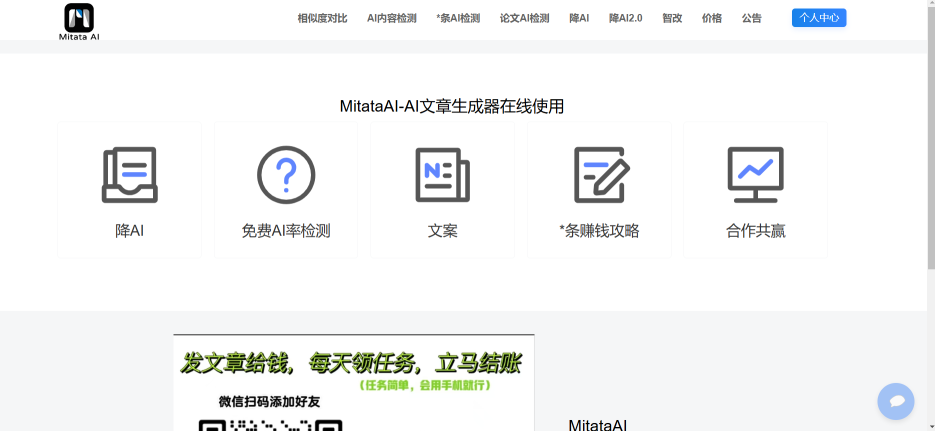
Task: Click 降AI in the top navigation
Action: pyautogui.click(x=579, y=18)
